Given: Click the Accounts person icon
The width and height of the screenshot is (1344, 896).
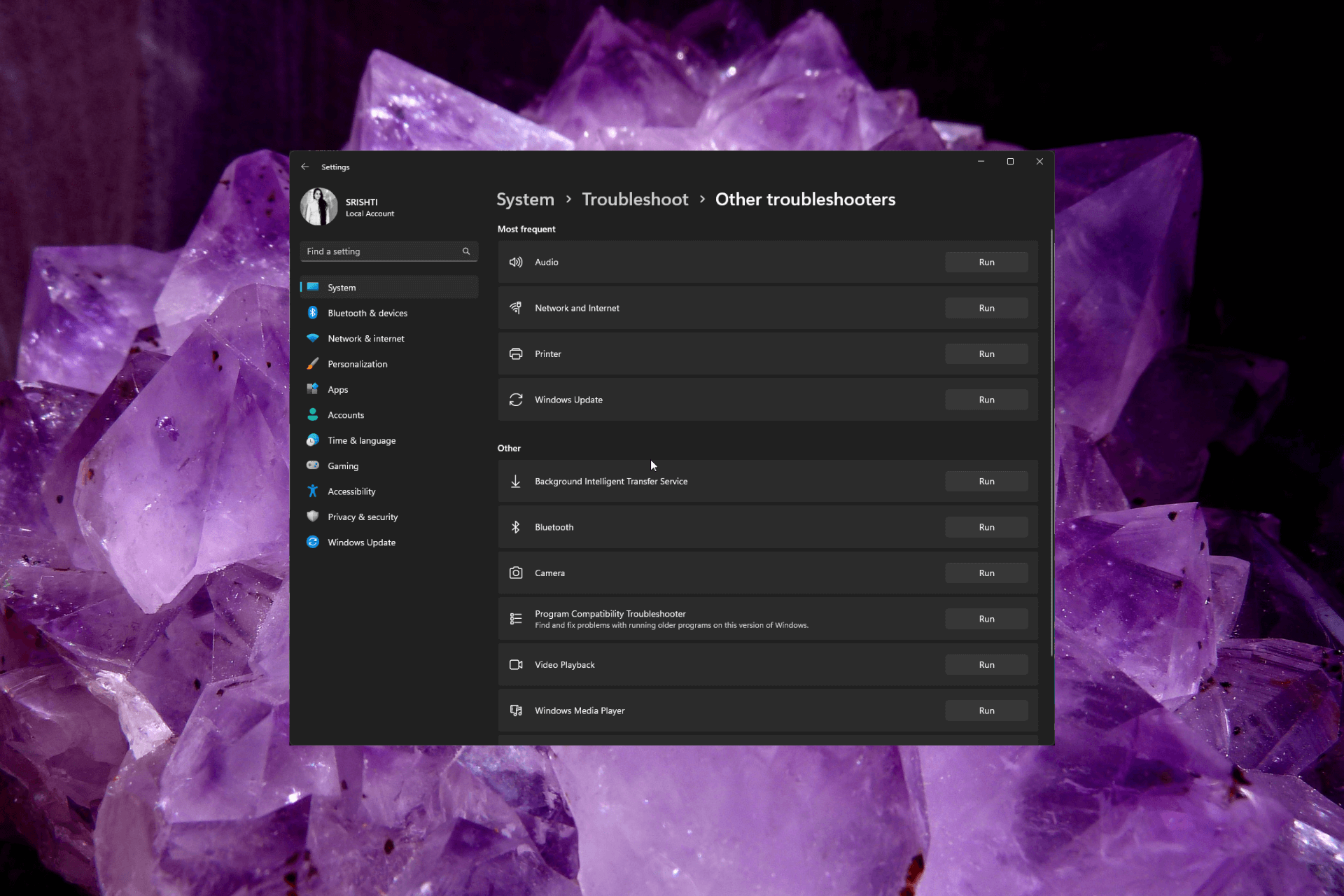Looking at the screenshot, I should (x=313, y=414).
